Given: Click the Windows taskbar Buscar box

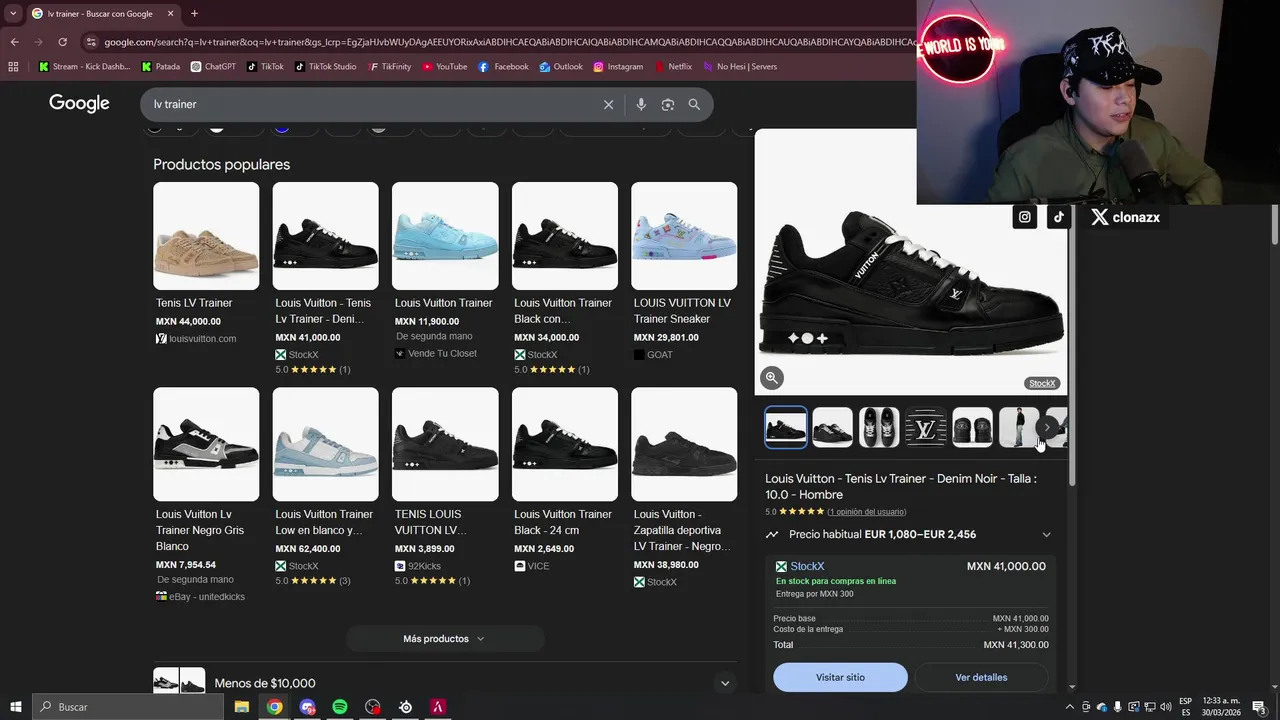Looking at the screenshot, I should point(128,707).
